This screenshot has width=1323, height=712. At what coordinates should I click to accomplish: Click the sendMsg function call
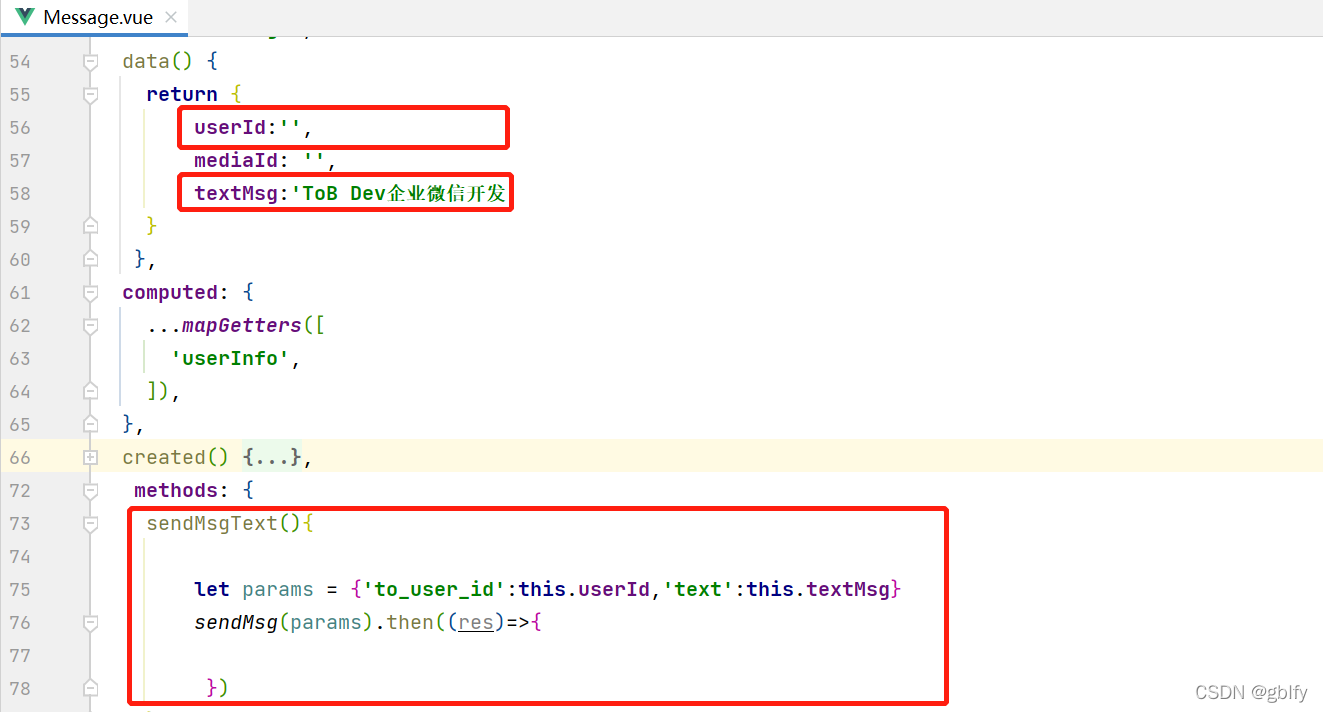pos(236,623)
